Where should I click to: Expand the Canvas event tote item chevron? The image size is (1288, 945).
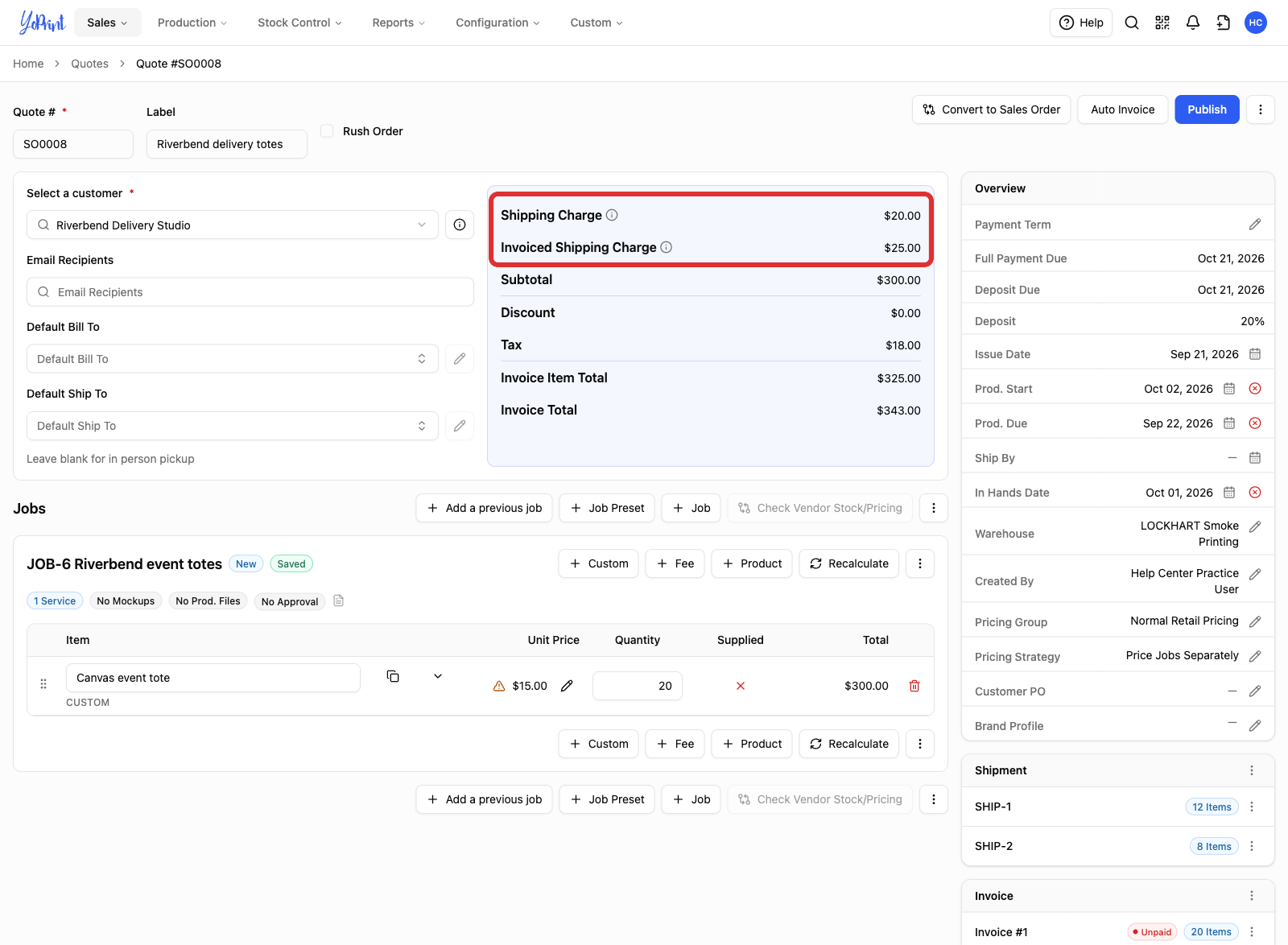click(x=438, y=676)
